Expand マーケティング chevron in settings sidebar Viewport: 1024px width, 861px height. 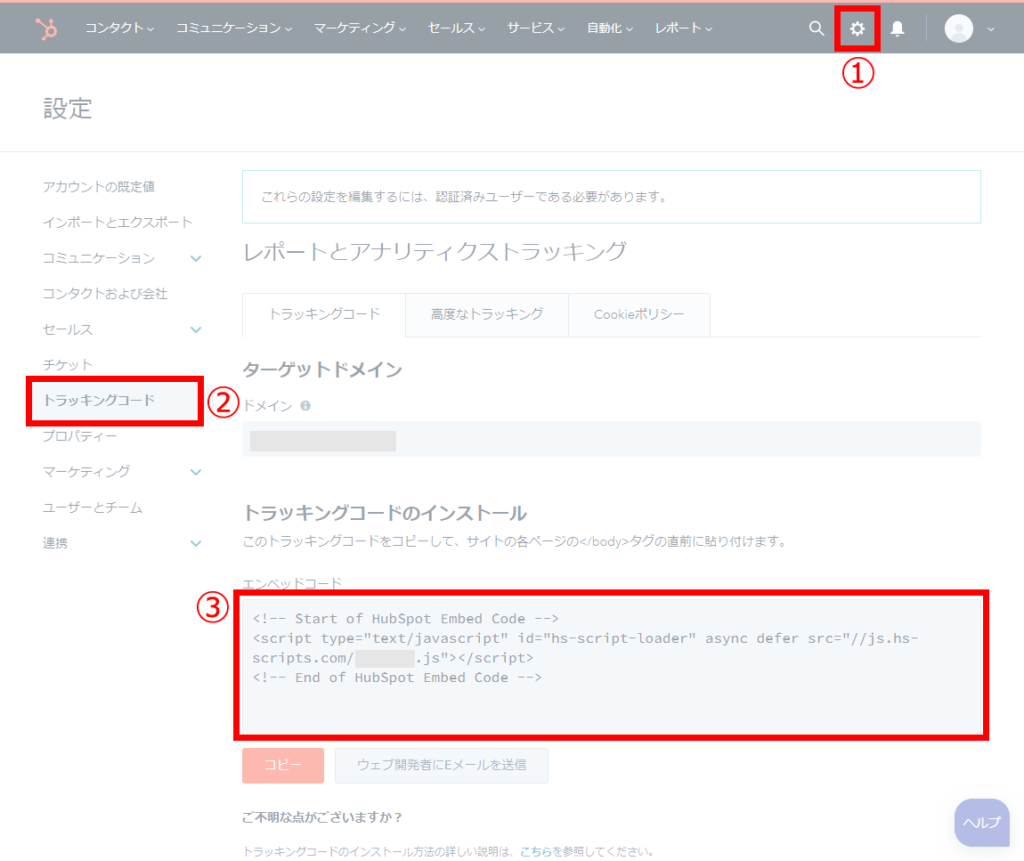[x=195, y=472]
